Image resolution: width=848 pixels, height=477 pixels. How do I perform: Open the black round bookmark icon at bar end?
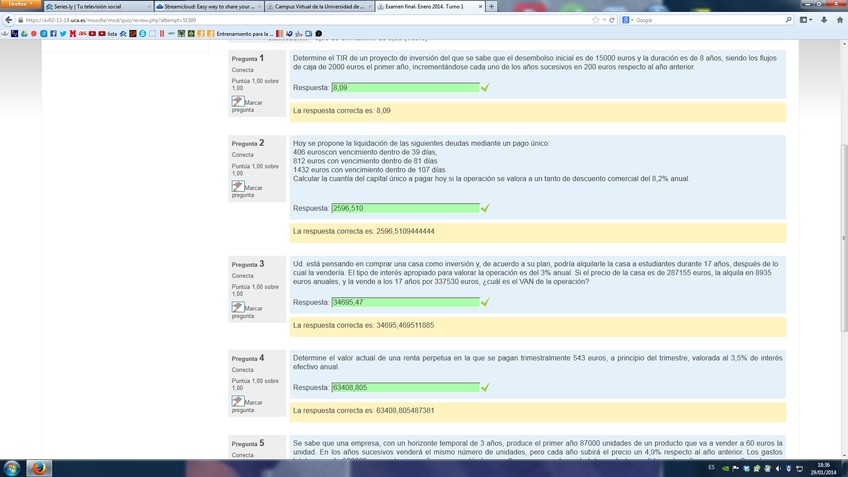(319, 34)
